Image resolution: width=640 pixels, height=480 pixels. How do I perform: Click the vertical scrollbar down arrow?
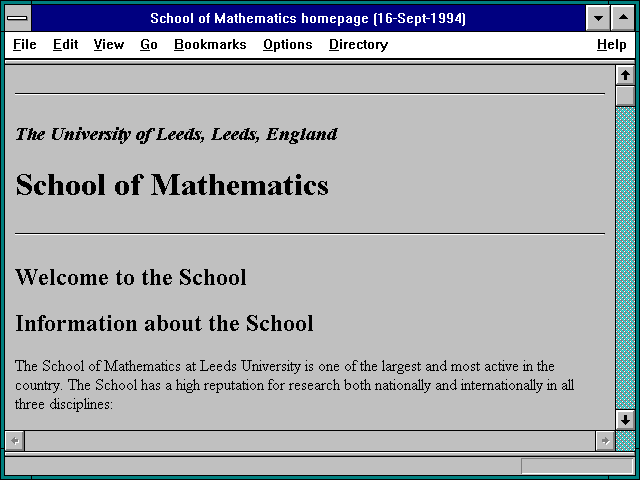point(625,420)
